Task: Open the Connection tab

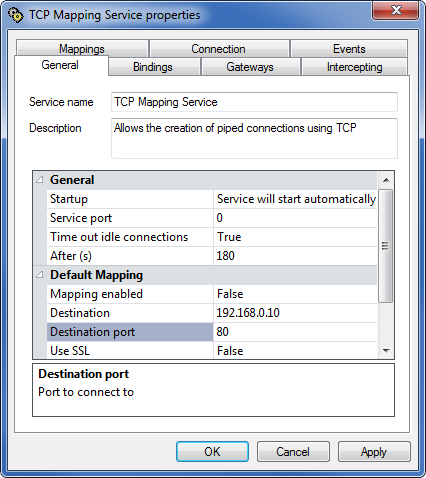Action: (219, 49)
